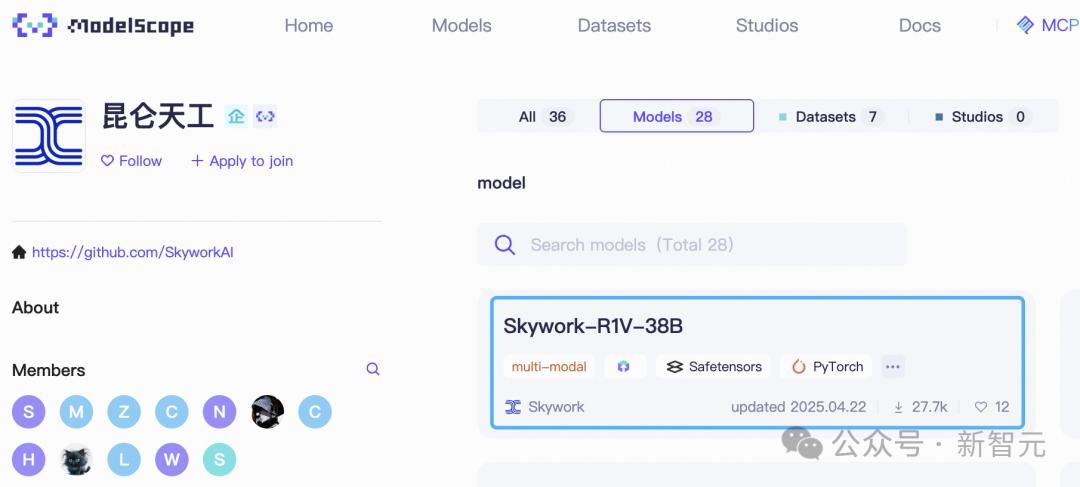Screen dimensions: 1080x487
Task: Click the Members search magnifier icon
Action: click(373, 369)
